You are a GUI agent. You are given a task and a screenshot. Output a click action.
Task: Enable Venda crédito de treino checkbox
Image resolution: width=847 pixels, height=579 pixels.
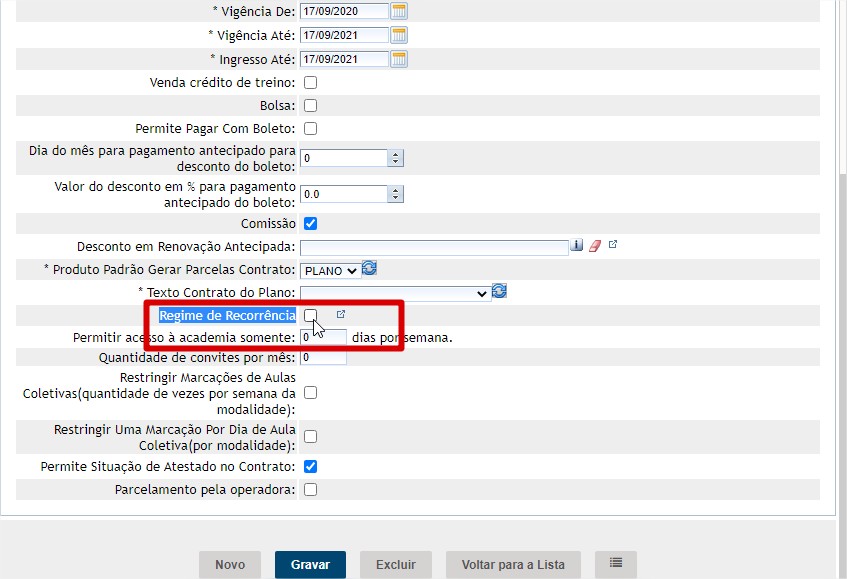tap(310, 82)
